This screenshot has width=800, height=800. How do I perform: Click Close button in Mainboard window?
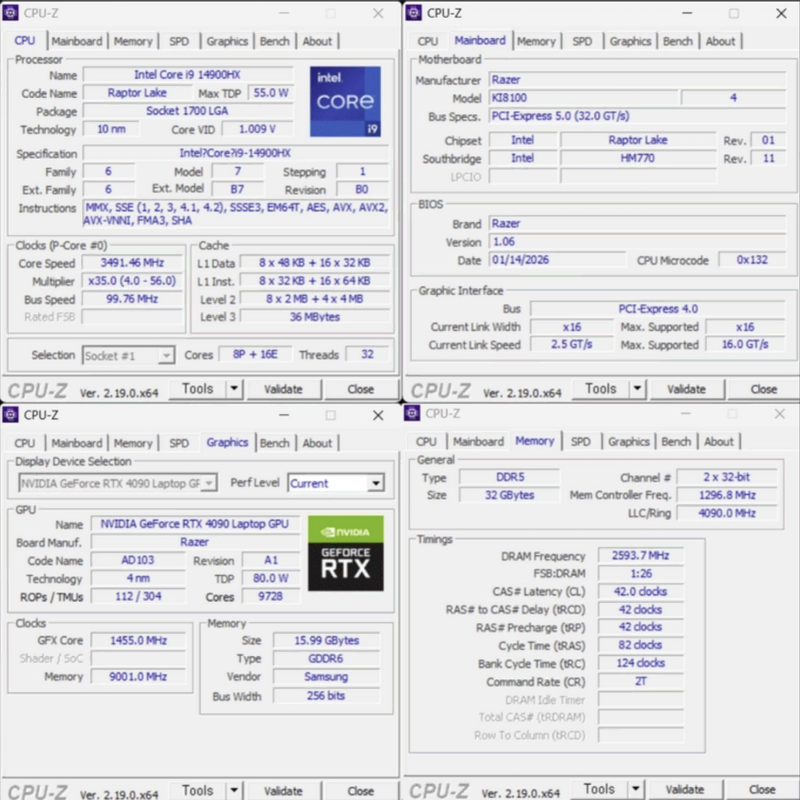[764, 389]
